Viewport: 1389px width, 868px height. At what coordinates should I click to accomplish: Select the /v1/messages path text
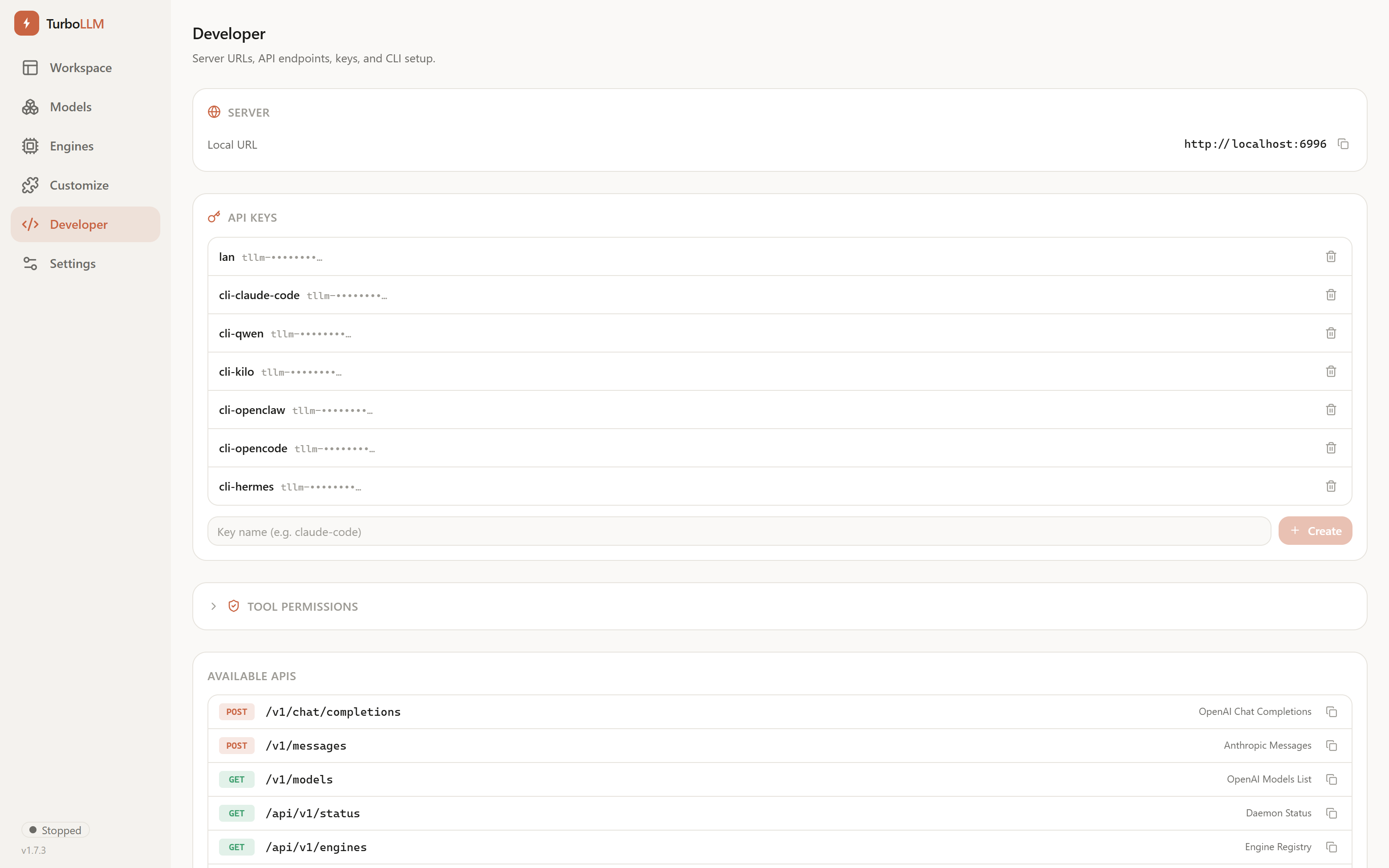[306, 746]
